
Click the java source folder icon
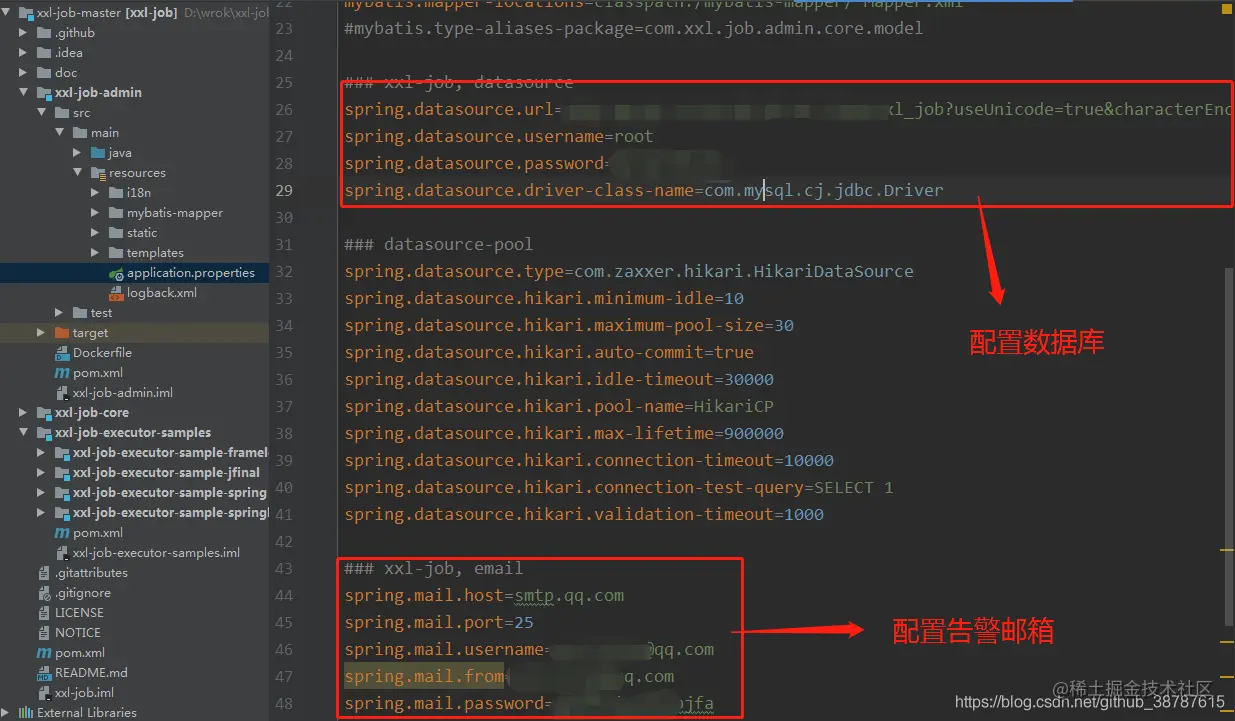(98, 153)
